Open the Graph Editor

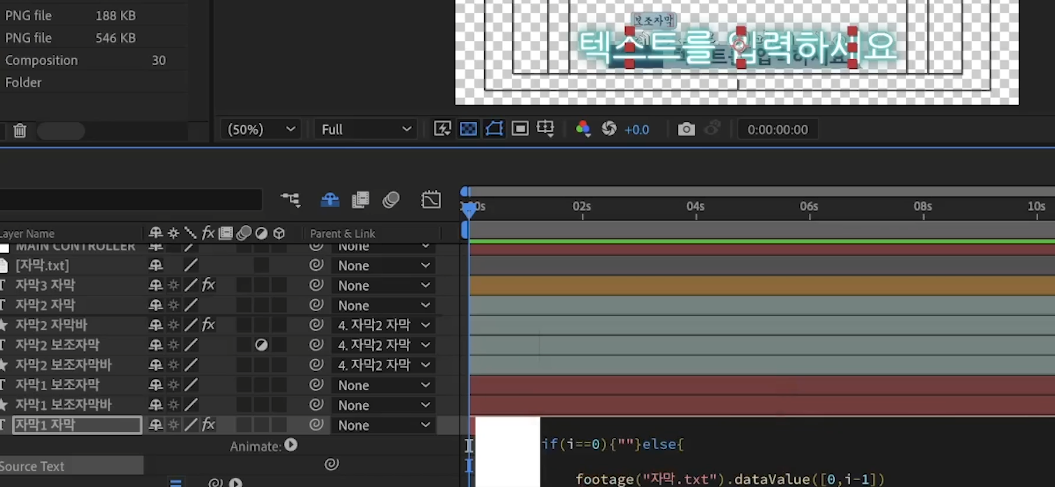431,200
